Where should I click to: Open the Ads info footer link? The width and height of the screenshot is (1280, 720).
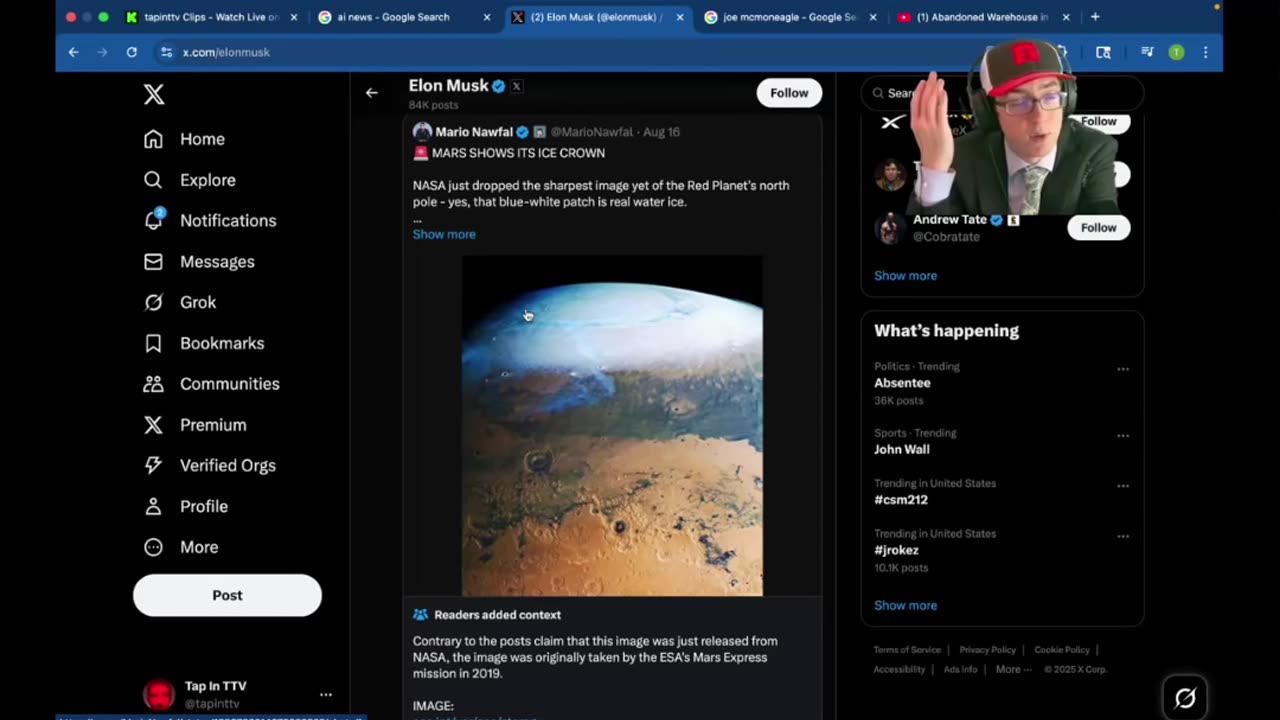tap(960, 670)
